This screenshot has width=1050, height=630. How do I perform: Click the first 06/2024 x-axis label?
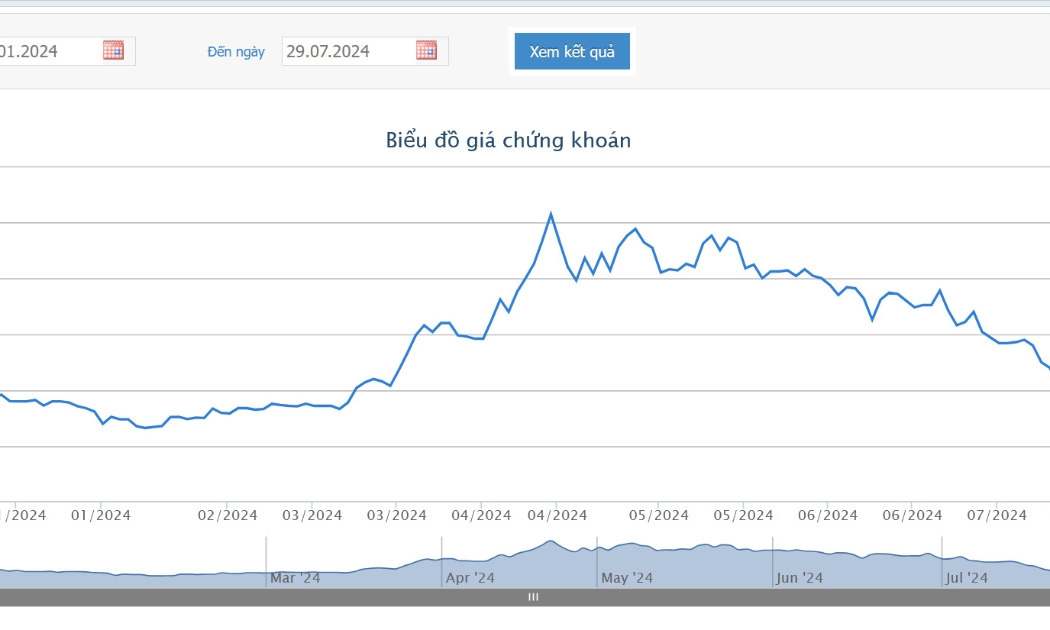[828, 516]
